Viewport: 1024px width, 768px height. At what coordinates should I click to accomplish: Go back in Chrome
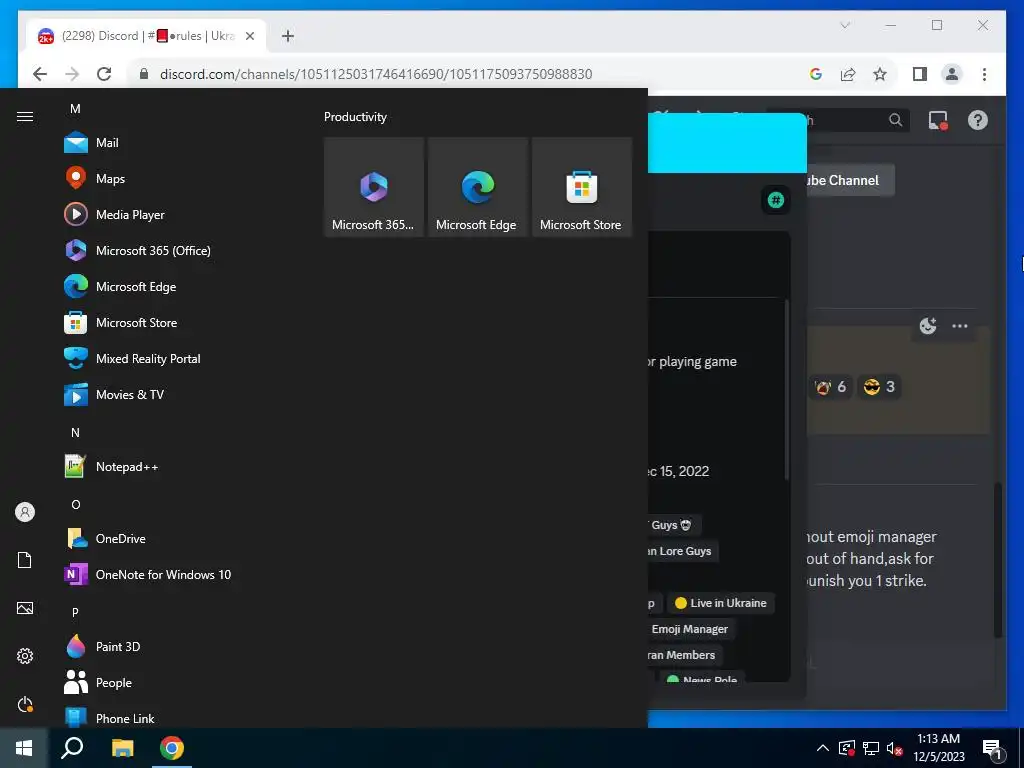40,74
